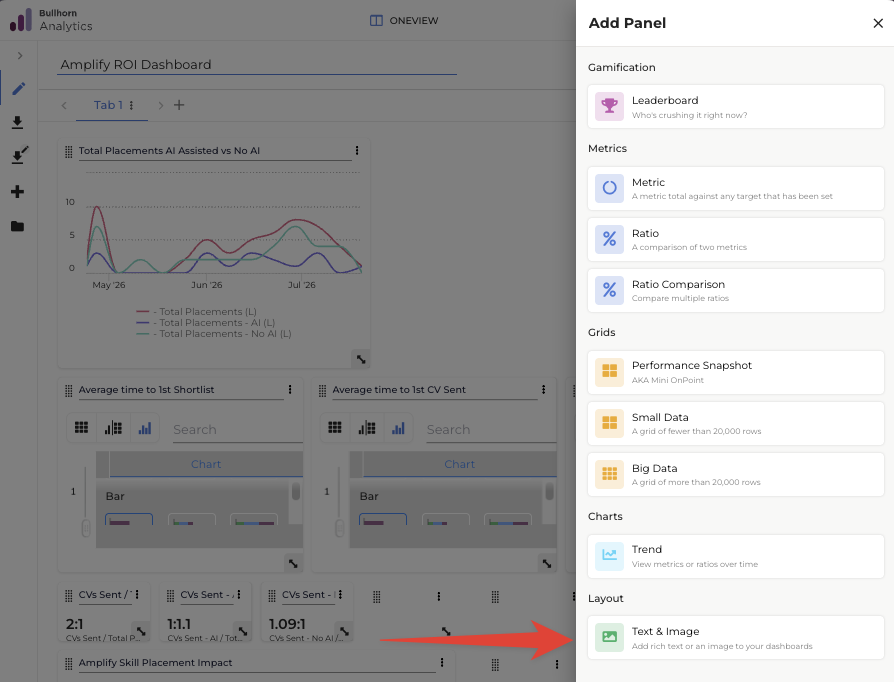The image size is (894, 682).
Task: Click the folder icon in sidebar
Action: click(18, 226)
